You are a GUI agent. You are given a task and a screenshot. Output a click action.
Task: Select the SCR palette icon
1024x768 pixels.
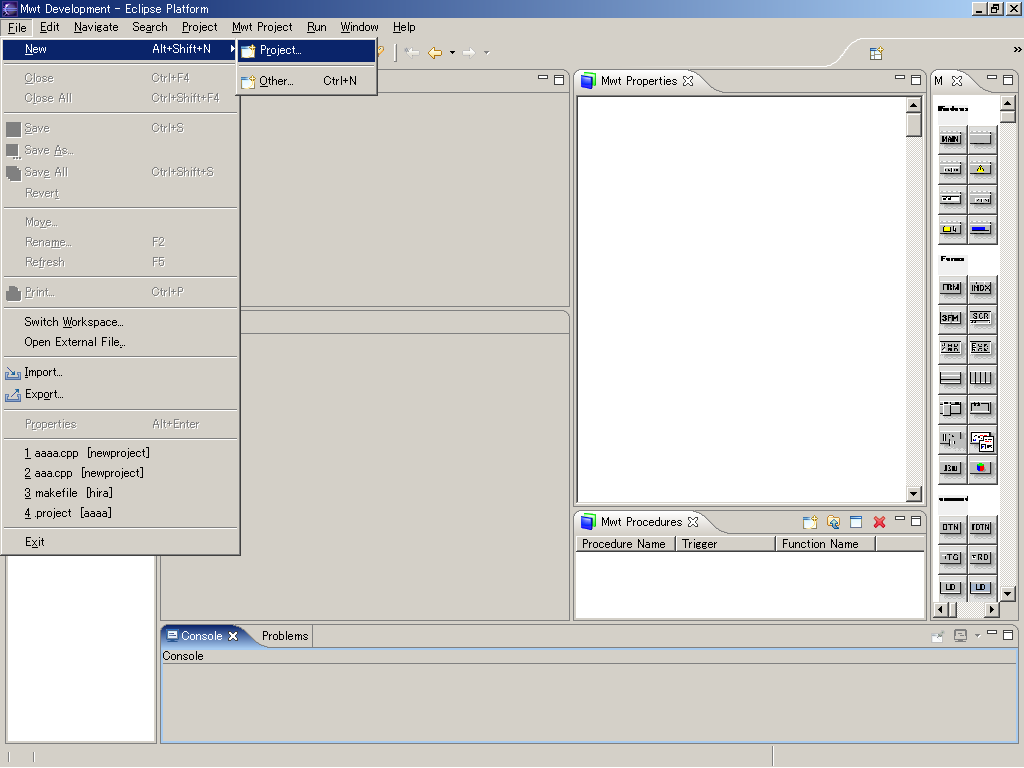pyautogui.click(x=980, y=317)
